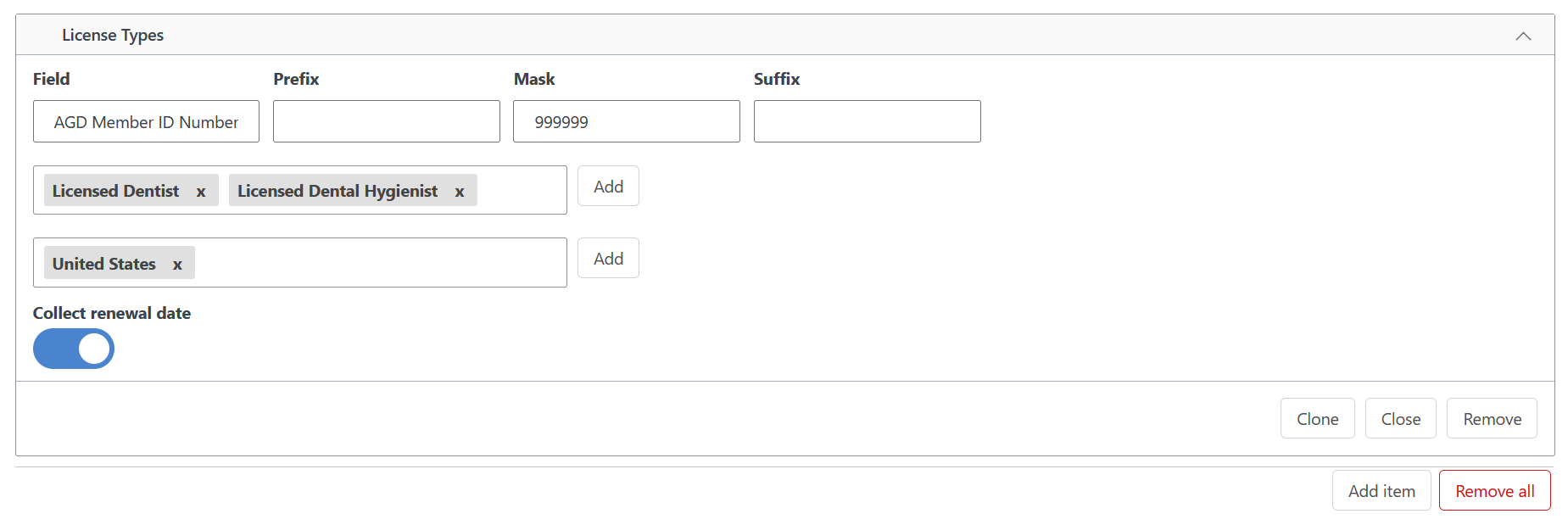Click the Prefix input field
This screenshot has height=525, width=1568.
click(386, 122)
